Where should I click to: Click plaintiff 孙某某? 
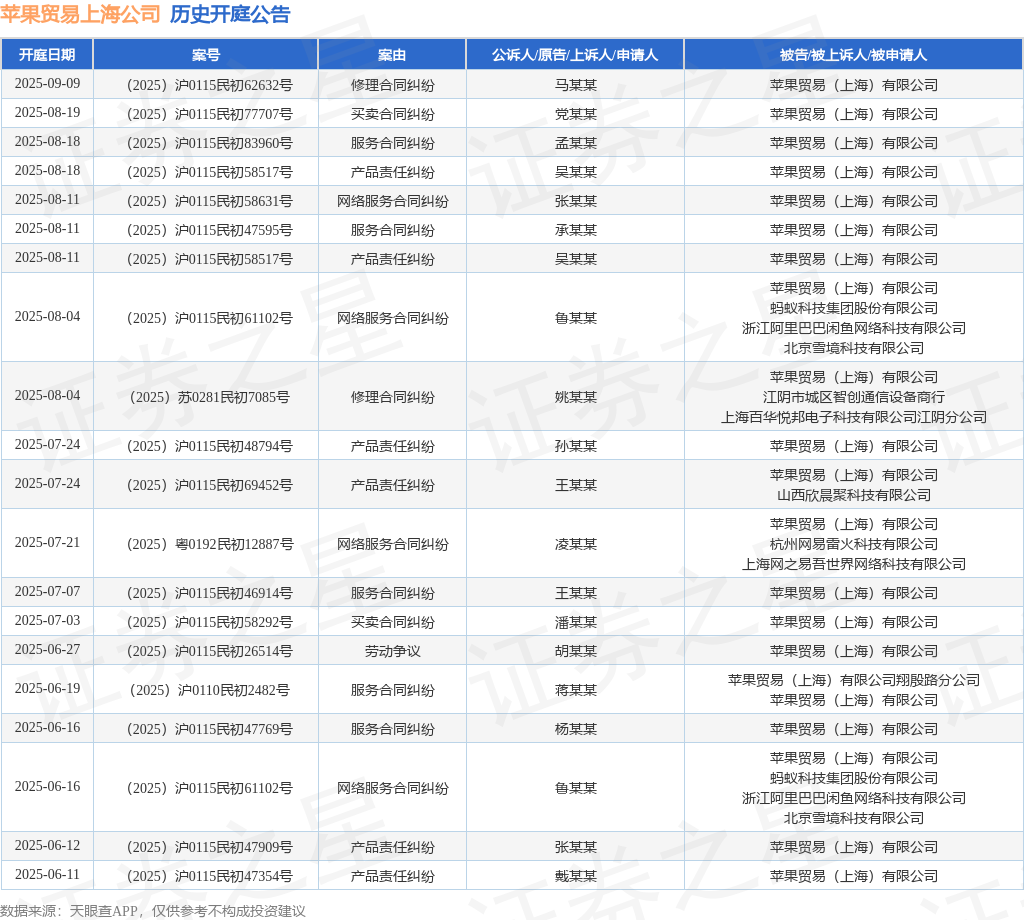click(x=575, y=446)
